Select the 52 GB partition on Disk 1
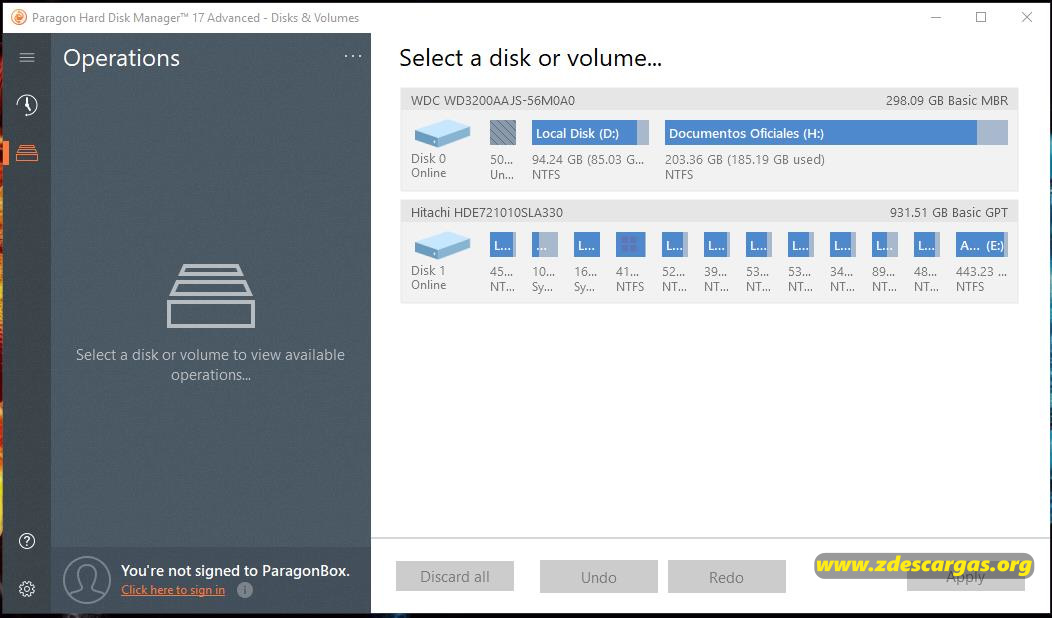Viewport: 1052px width, 618px height. pyautogui.click(x=674, y=245)
